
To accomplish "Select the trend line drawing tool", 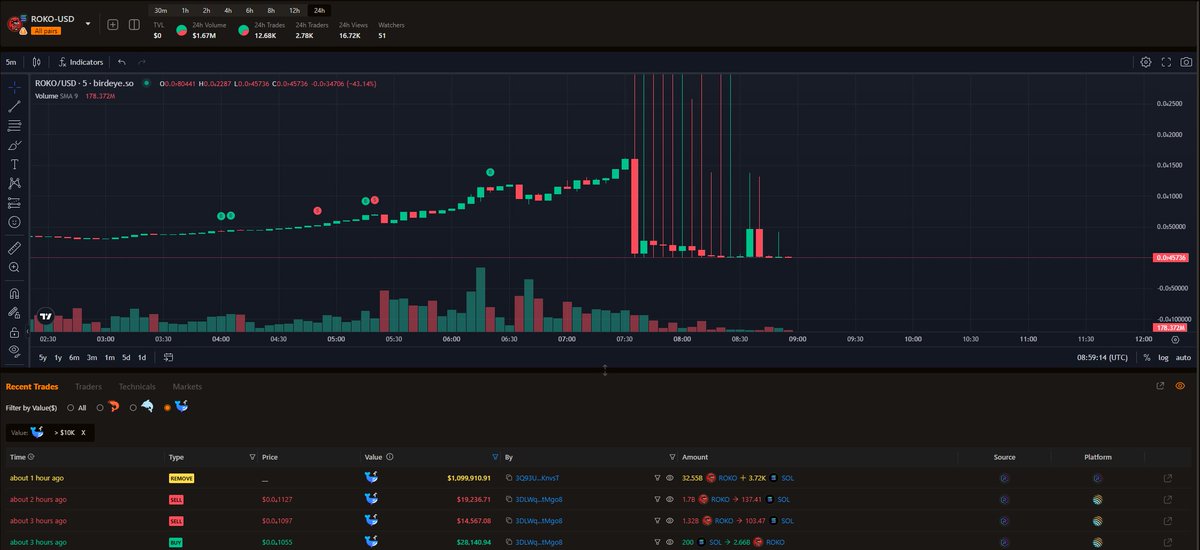I will [14, 106].
